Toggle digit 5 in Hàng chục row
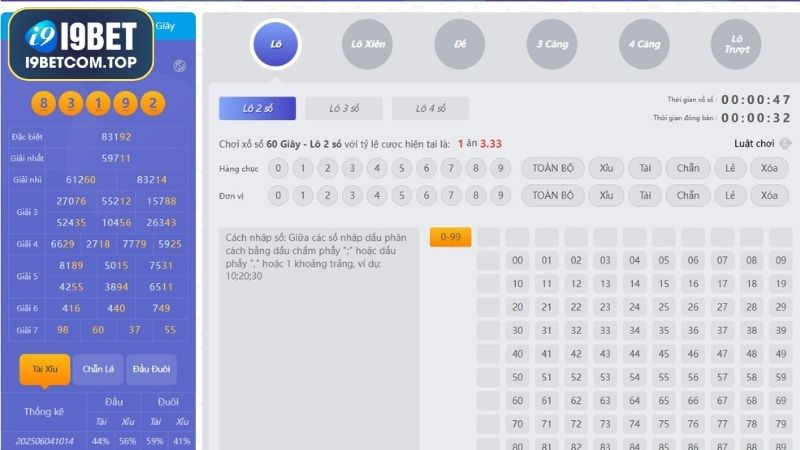The image size is (800, 450). pos(400,168)
